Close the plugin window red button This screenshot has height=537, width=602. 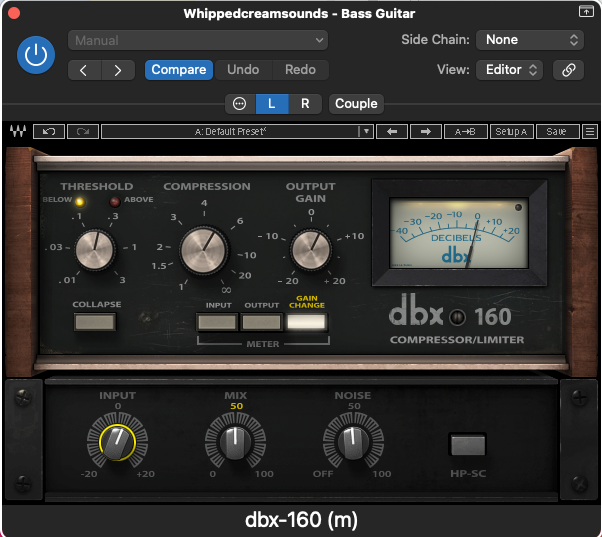click(x=14, y=13)
